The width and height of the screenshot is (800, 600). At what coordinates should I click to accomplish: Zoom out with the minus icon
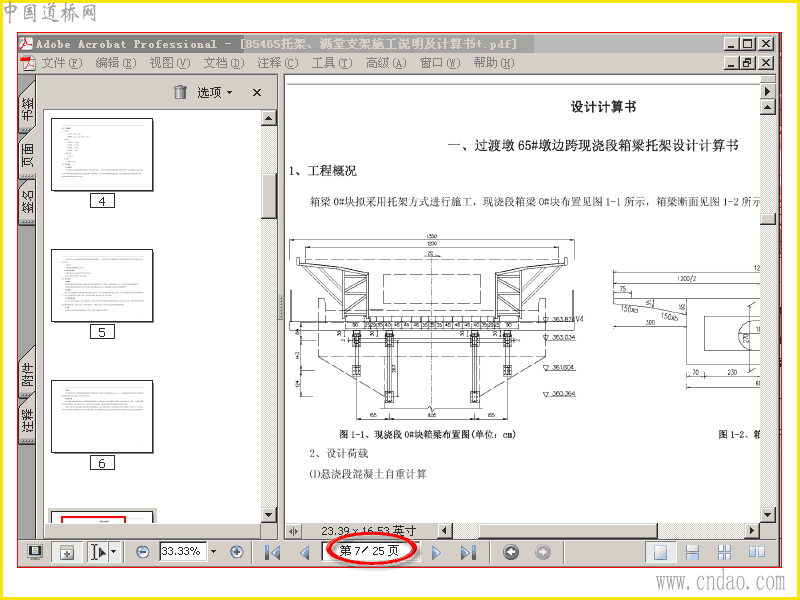click(x=143, y=552)
